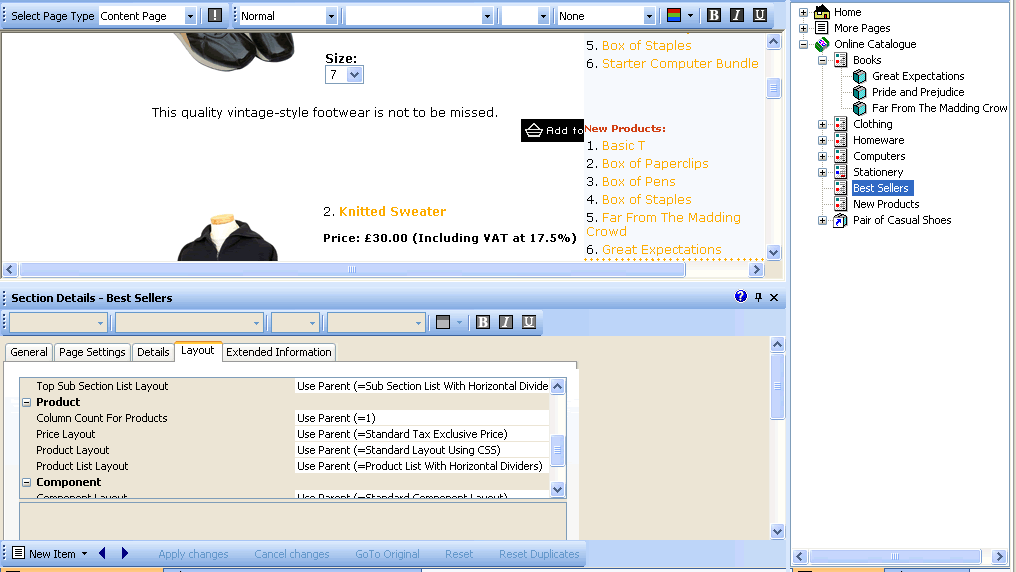
Task: Go to next item with the right arrow
Action: tap(125, 554)
